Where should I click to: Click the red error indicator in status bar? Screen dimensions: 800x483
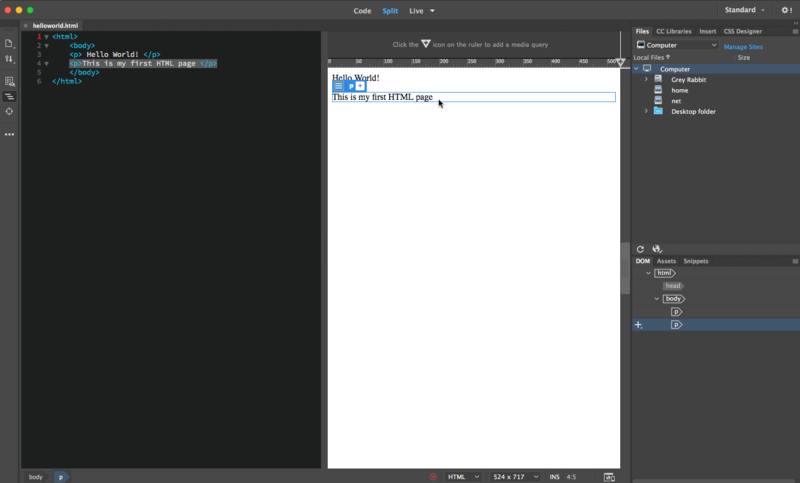click(x=433, y=477)
